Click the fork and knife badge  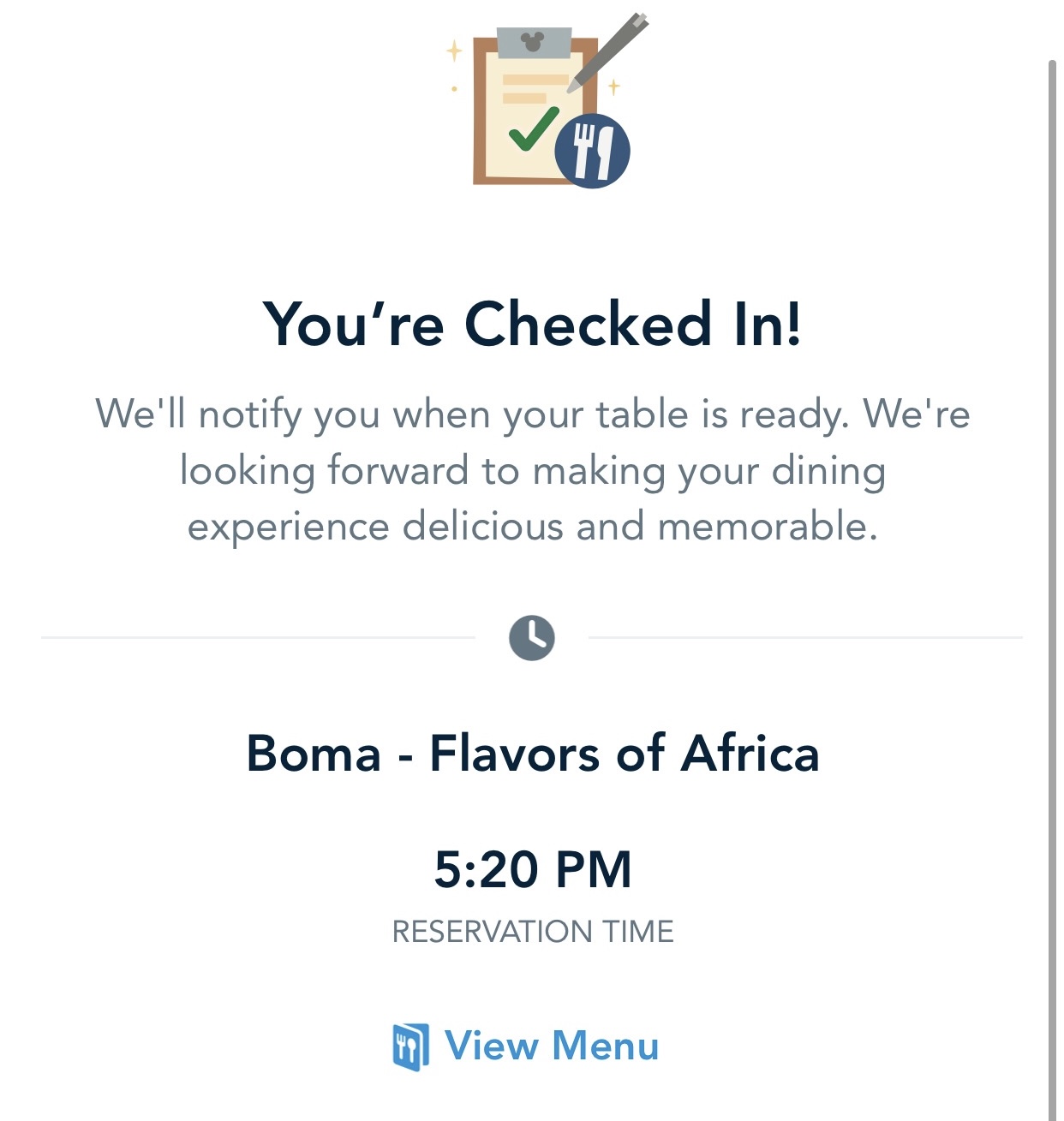(592, 152)
